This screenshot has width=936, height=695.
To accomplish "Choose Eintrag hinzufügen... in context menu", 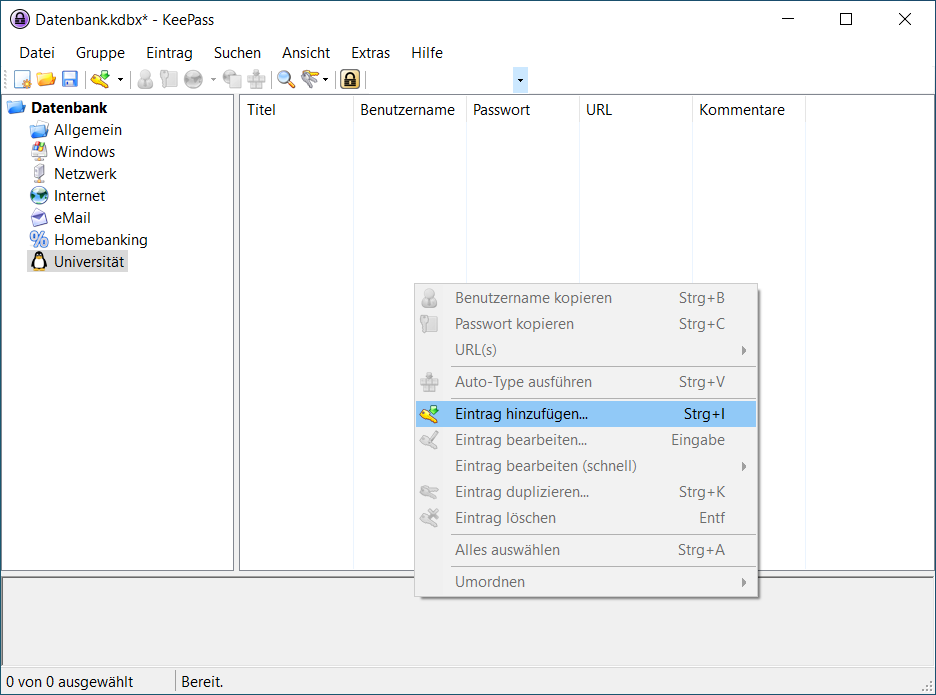I will point(586,414).
